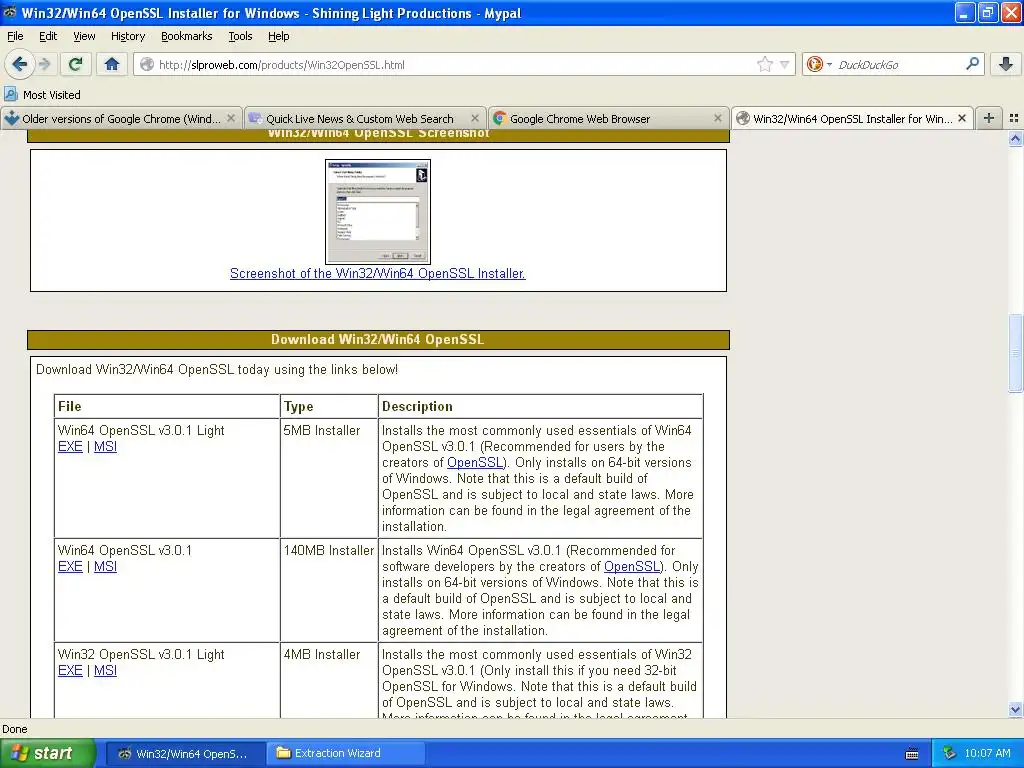
Task: Click the vertical scrollbar thumb
Action: 1015,353
